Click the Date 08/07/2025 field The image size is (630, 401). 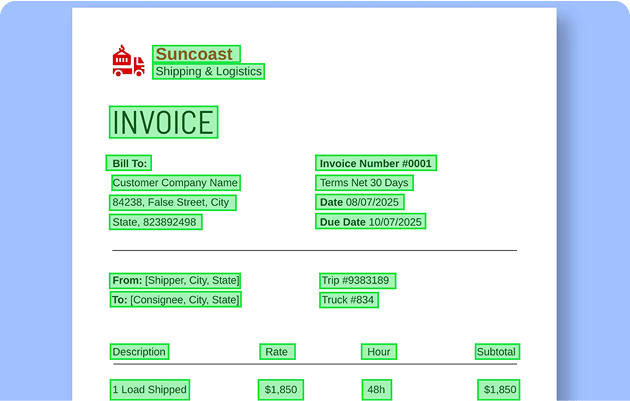[x=360, y=202]
